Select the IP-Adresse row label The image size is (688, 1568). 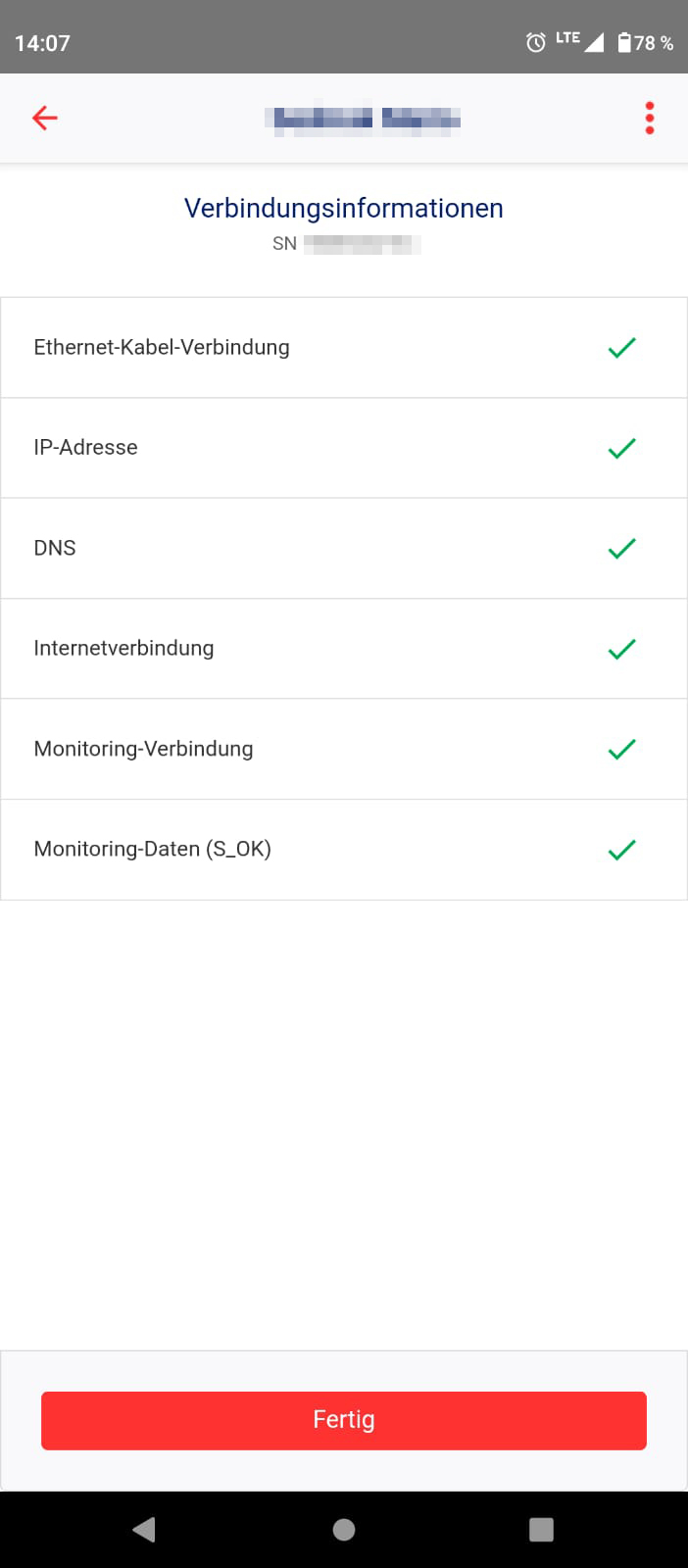[x=85, y=448]
